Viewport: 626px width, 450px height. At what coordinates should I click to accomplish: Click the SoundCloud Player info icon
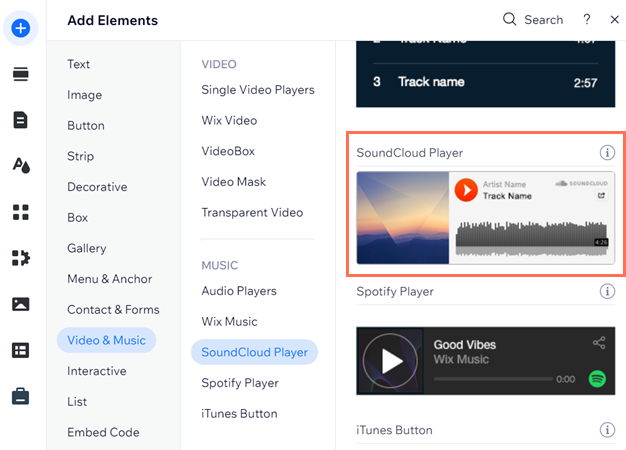point(607,153)
